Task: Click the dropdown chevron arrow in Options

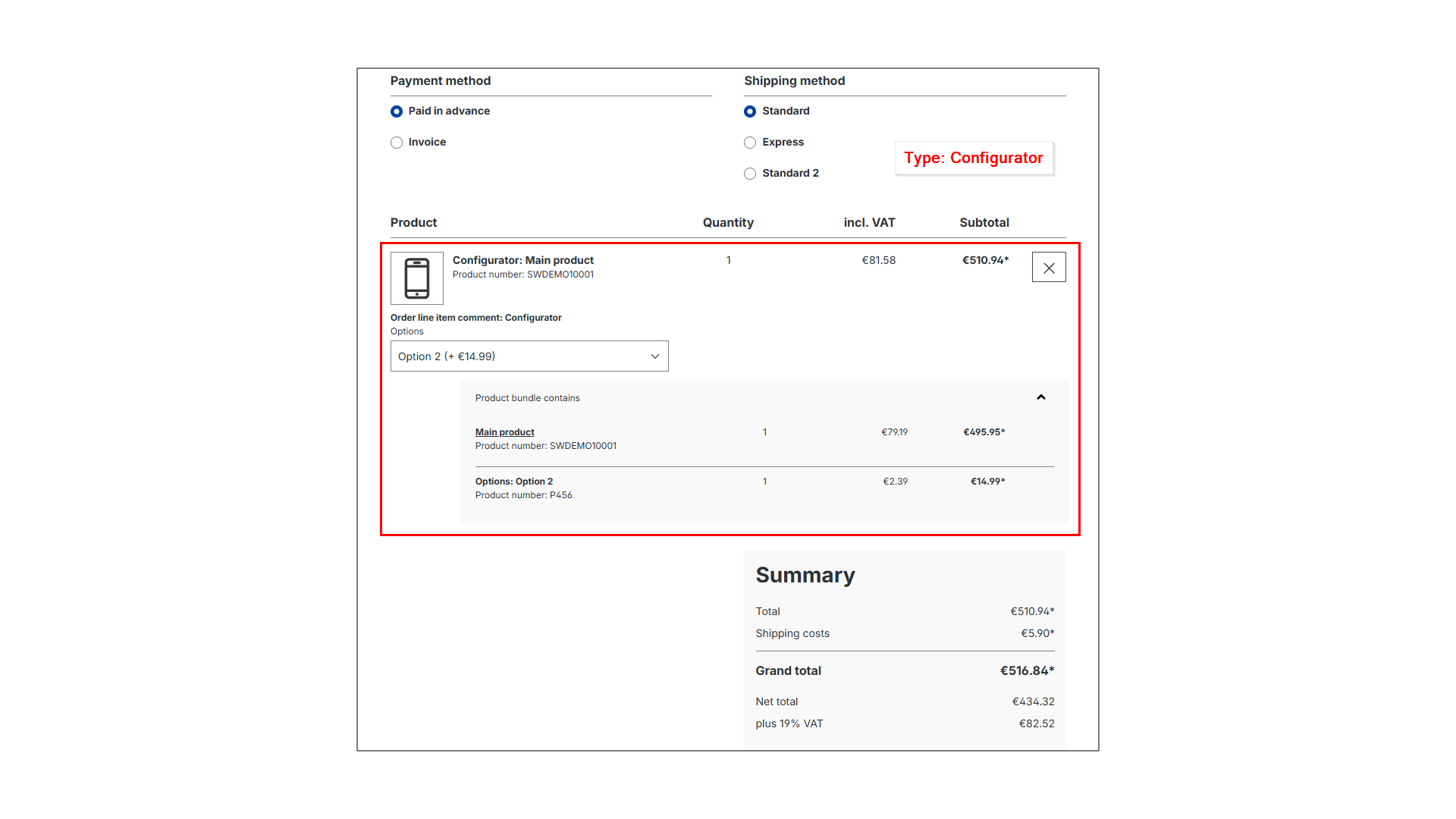Action: point(654,356)
